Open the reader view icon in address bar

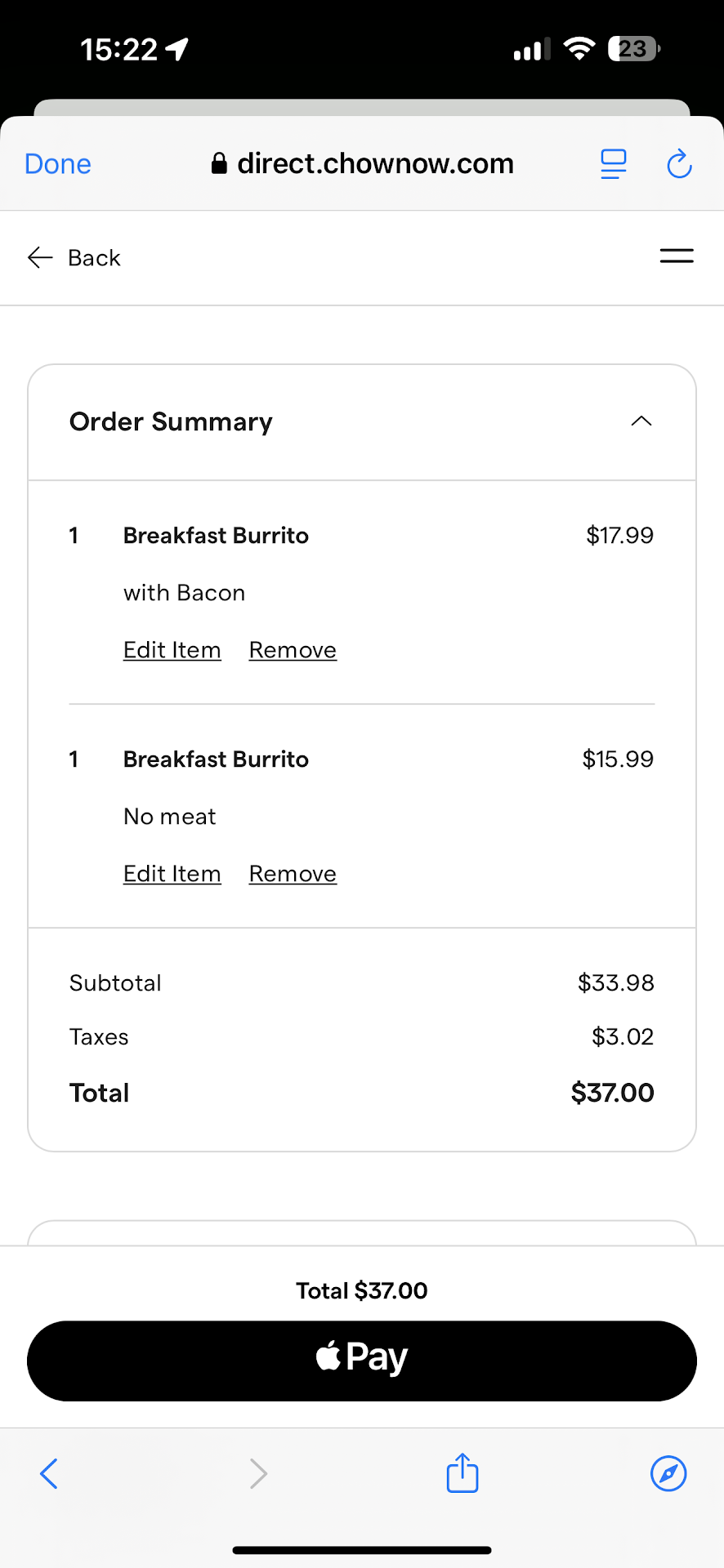pyautogui.click(x=613, y=164)
